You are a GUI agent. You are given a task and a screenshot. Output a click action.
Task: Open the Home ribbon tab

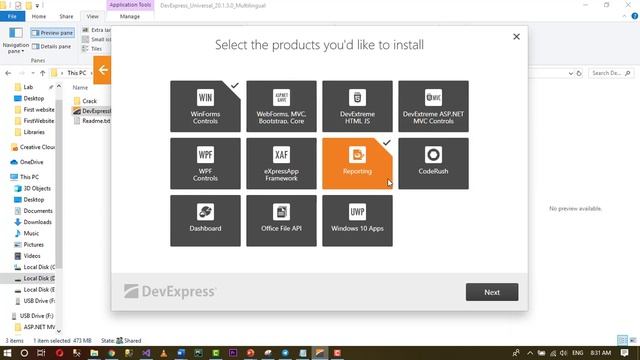(x=39, y=16)
